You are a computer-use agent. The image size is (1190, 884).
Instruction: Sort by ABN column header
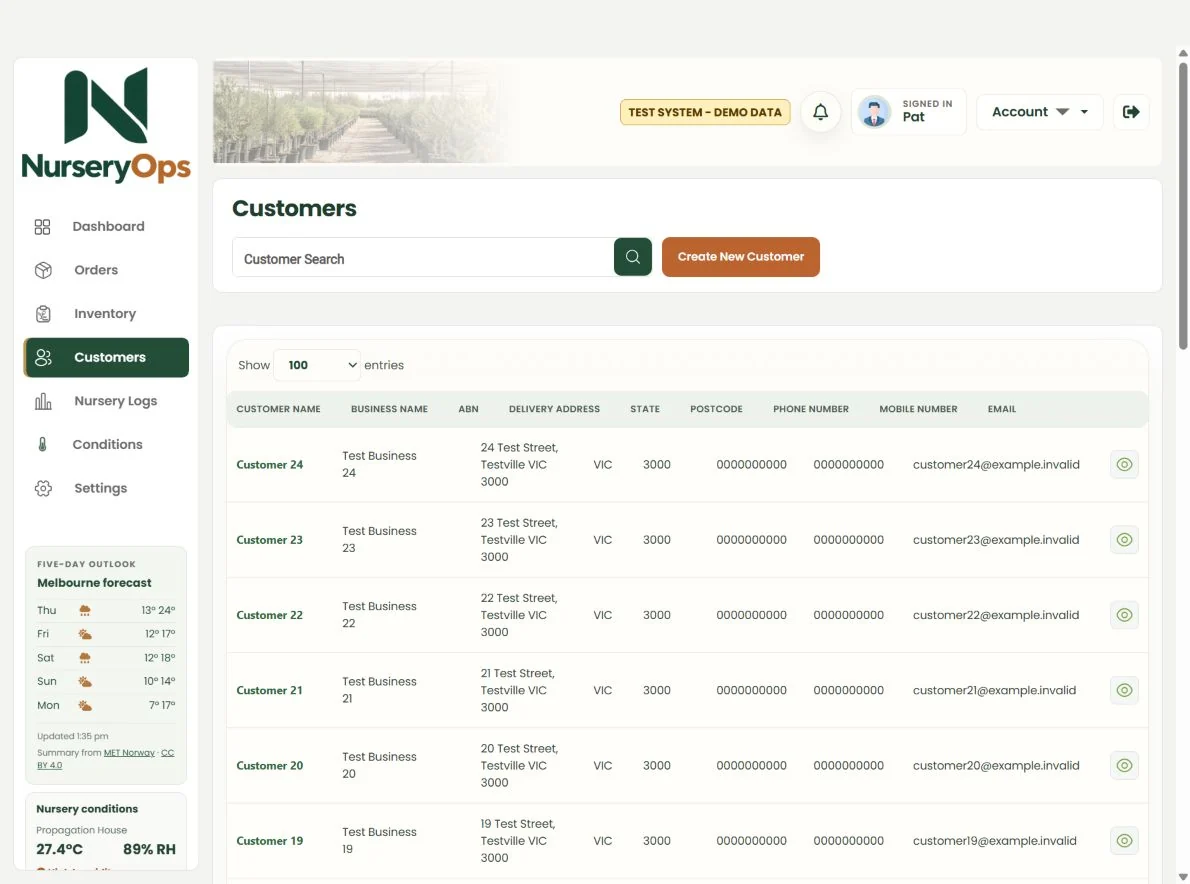click(x=468, y=409)
